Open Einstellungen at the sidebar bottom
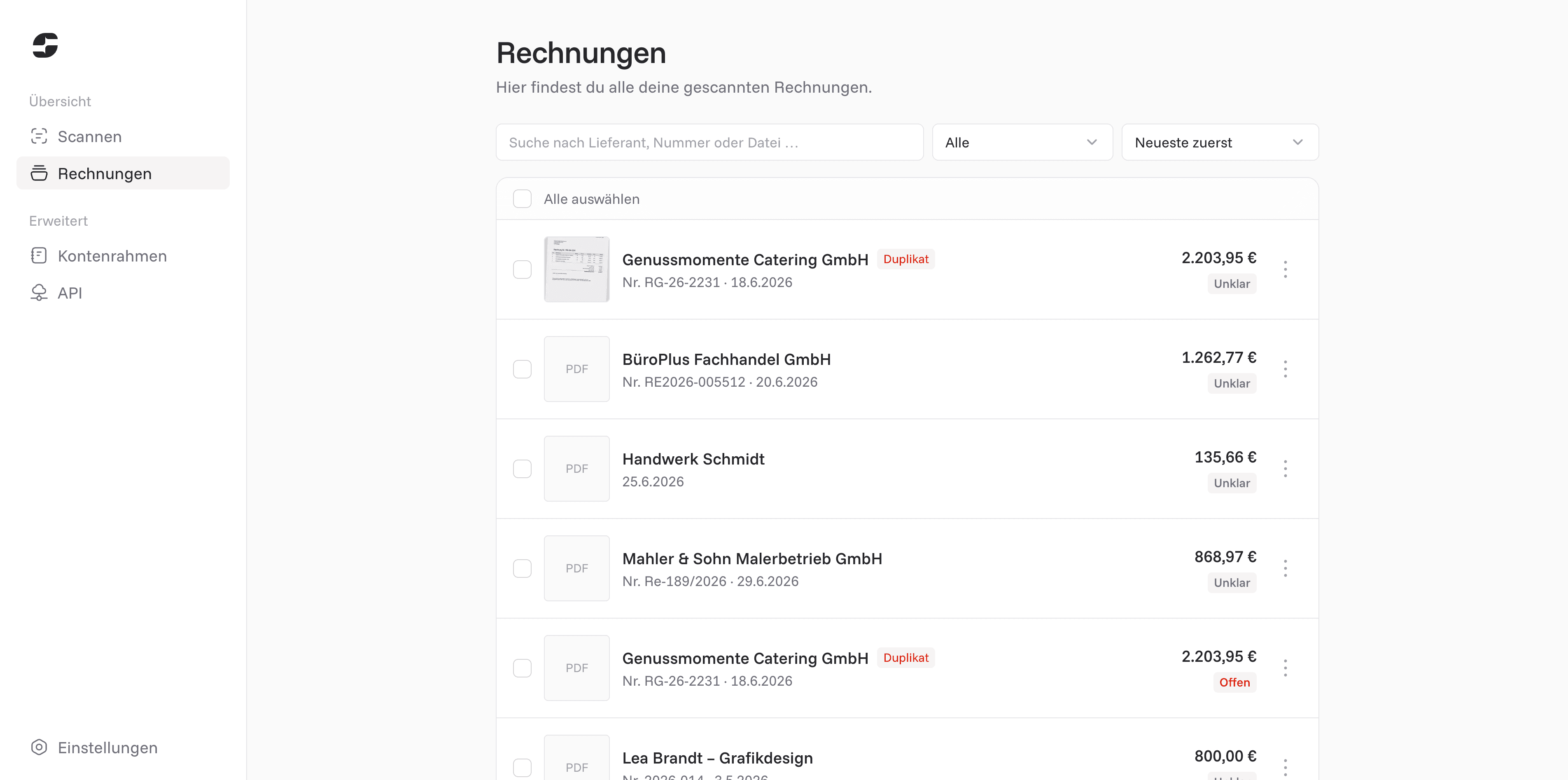This screenshot has width=1568, height=780. (123, 748)
